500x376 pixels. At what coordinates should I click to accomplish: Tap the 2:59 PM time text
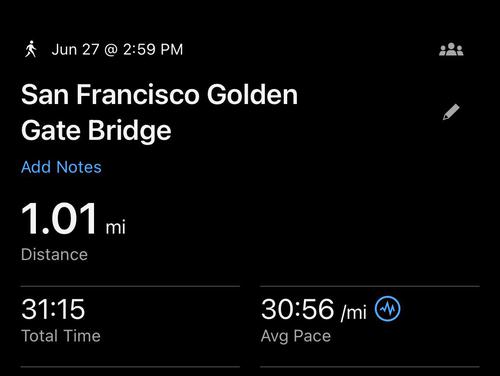pyautogui.click(x=153, y=49)
